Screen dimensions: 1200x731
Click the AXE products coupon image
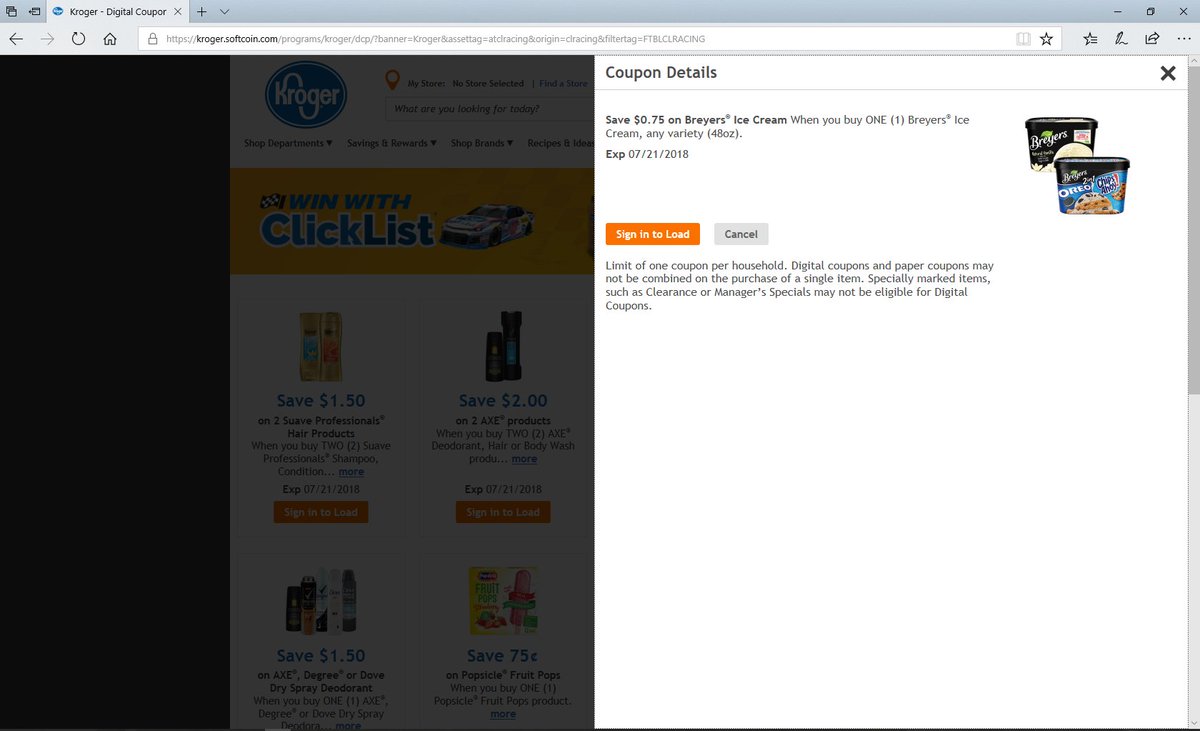503,346
